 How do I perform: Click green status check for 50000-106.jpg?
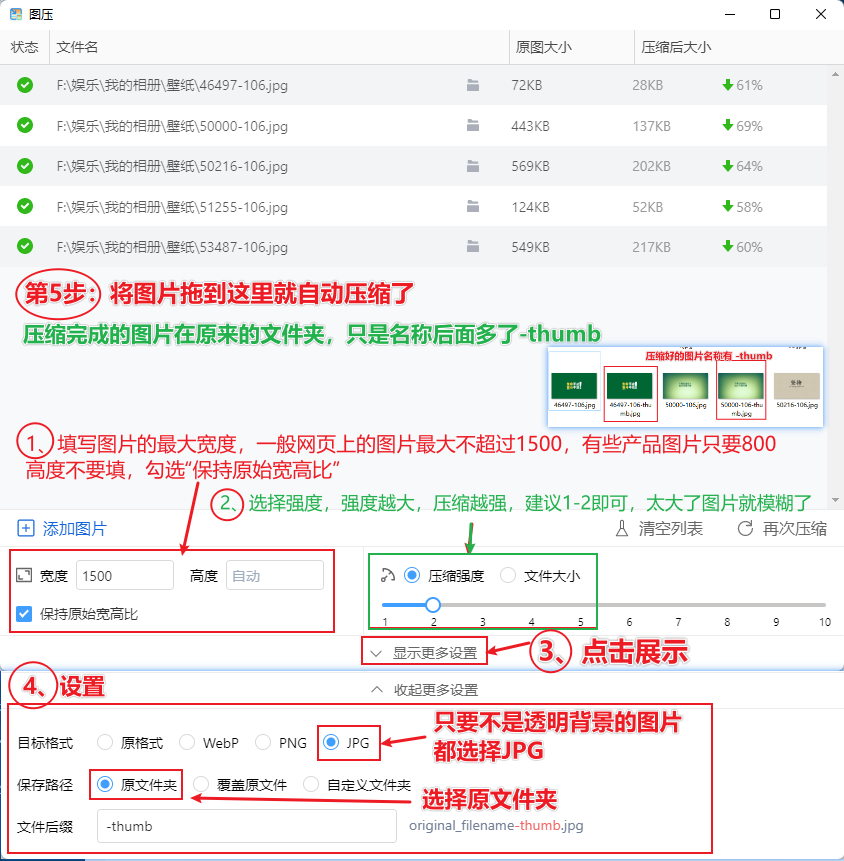25,125
